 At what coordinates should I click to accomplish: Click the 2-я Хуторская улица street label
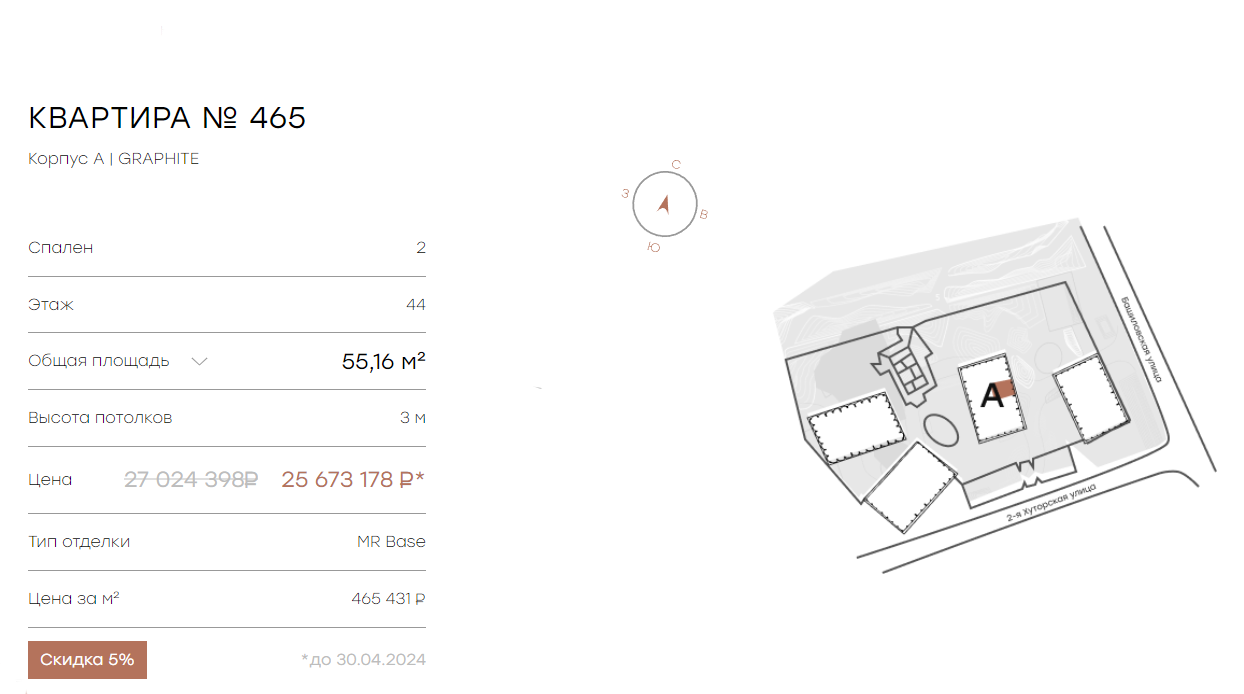[1050, 501]
